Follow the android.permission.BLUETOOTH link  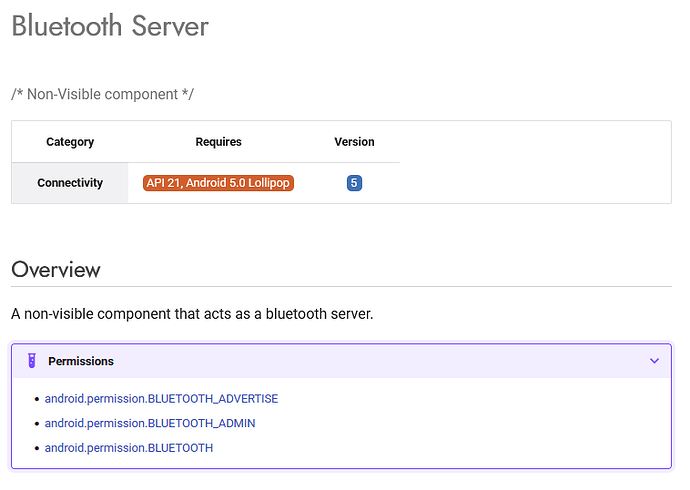tap(129, 448)
